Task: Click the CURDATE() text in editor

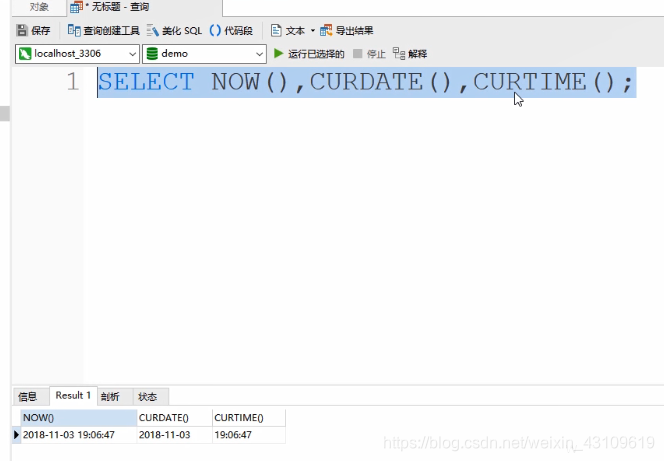Action: tap(380, 82)
